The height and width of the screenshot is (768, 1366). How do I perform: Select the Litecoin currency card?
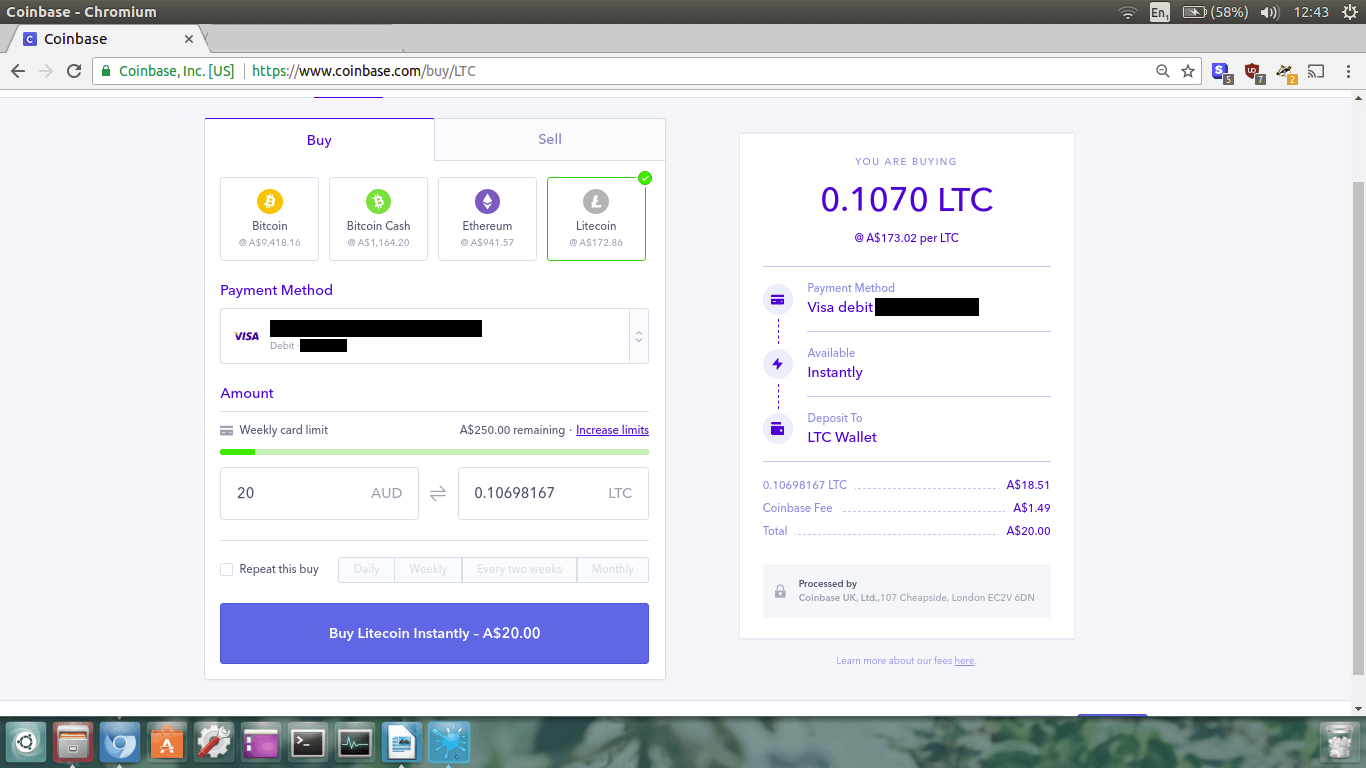(x=596, y=219)
